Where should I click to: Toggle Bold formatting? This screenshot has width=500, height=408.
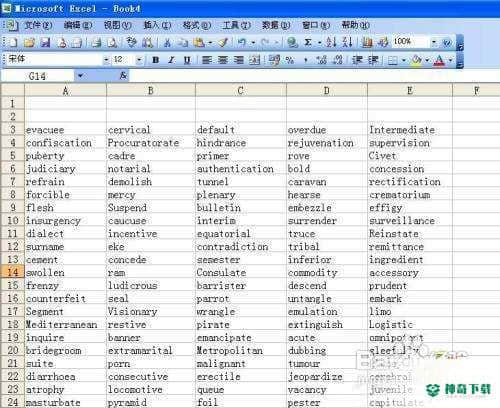pyautogui.click(x=155, y=60)
